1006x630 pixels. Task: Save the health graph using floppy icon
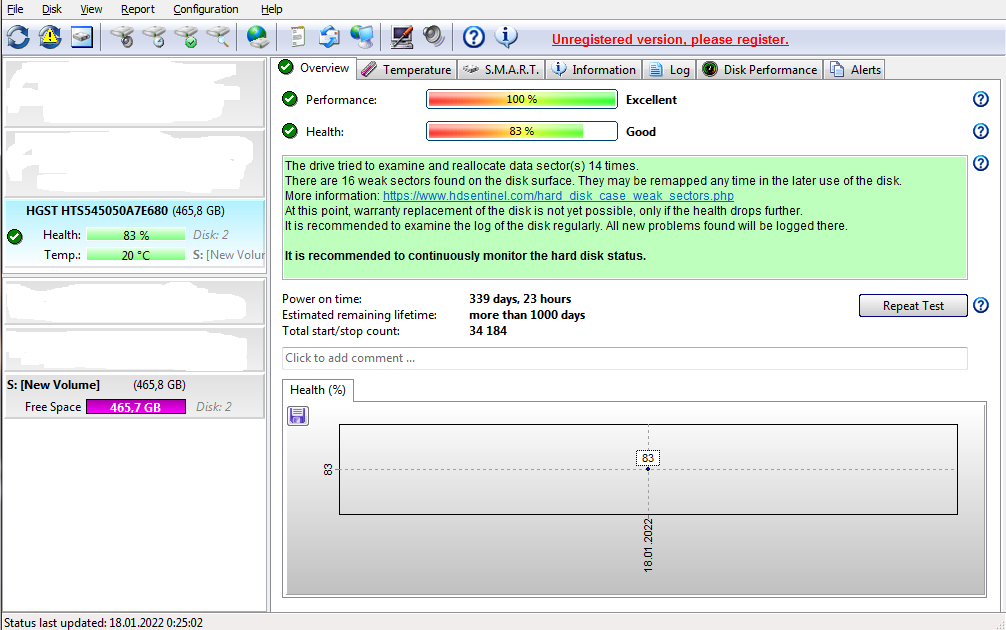point(297,415)
